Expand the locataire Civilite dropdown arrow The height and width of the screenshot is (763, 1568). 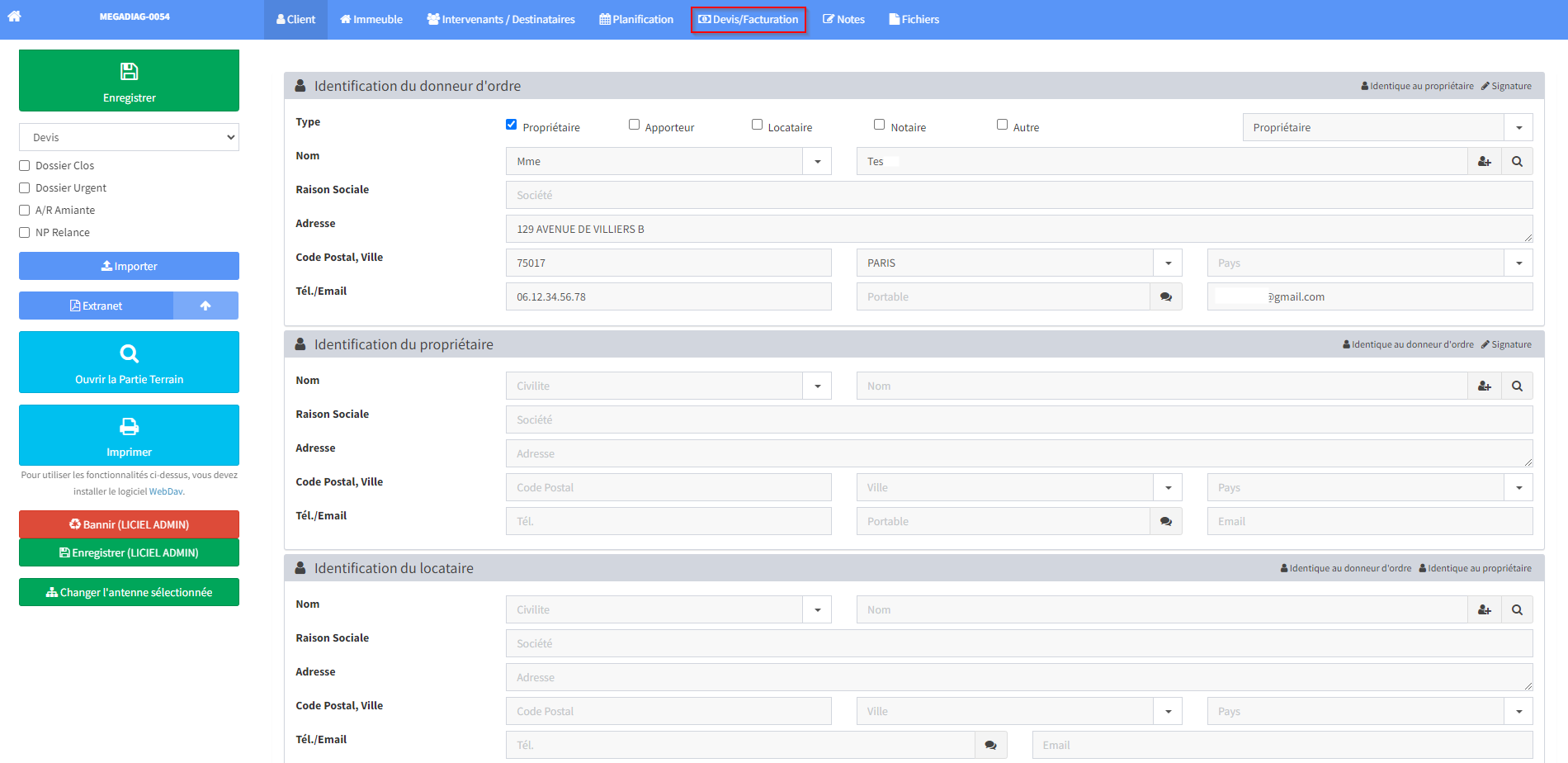click(817, 609)
